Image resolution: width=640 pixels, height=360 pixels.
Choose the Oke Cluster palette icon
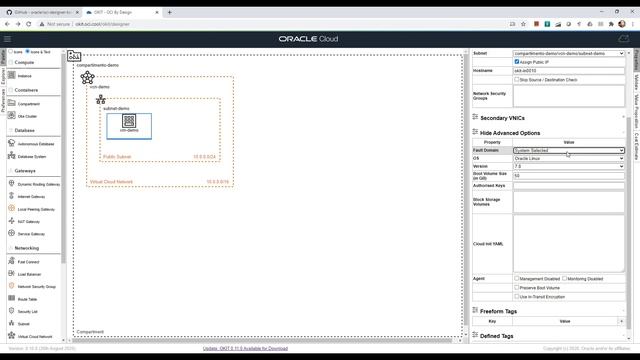11,116
